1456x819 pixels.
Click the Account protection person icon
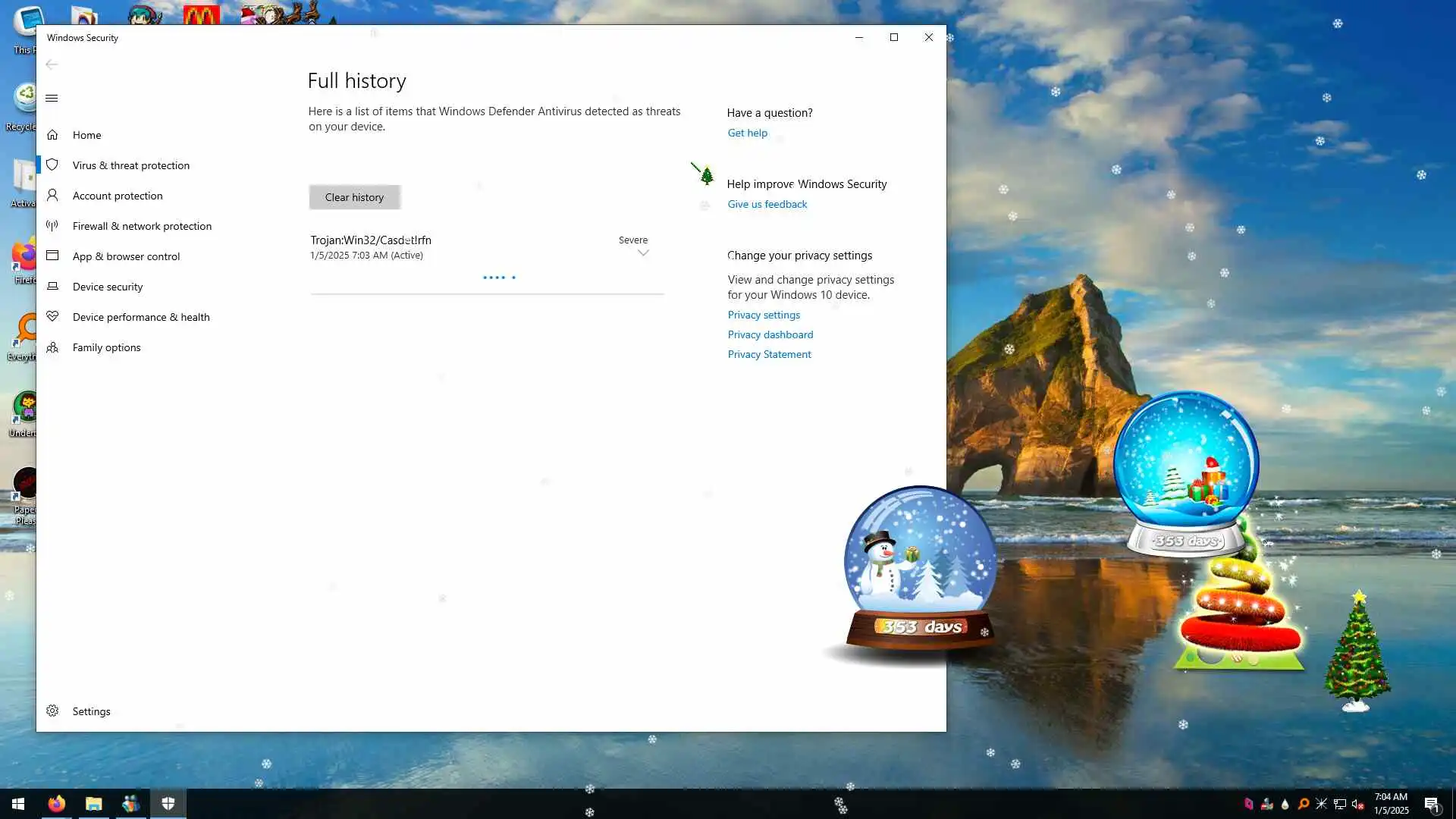tap(52, 196)
